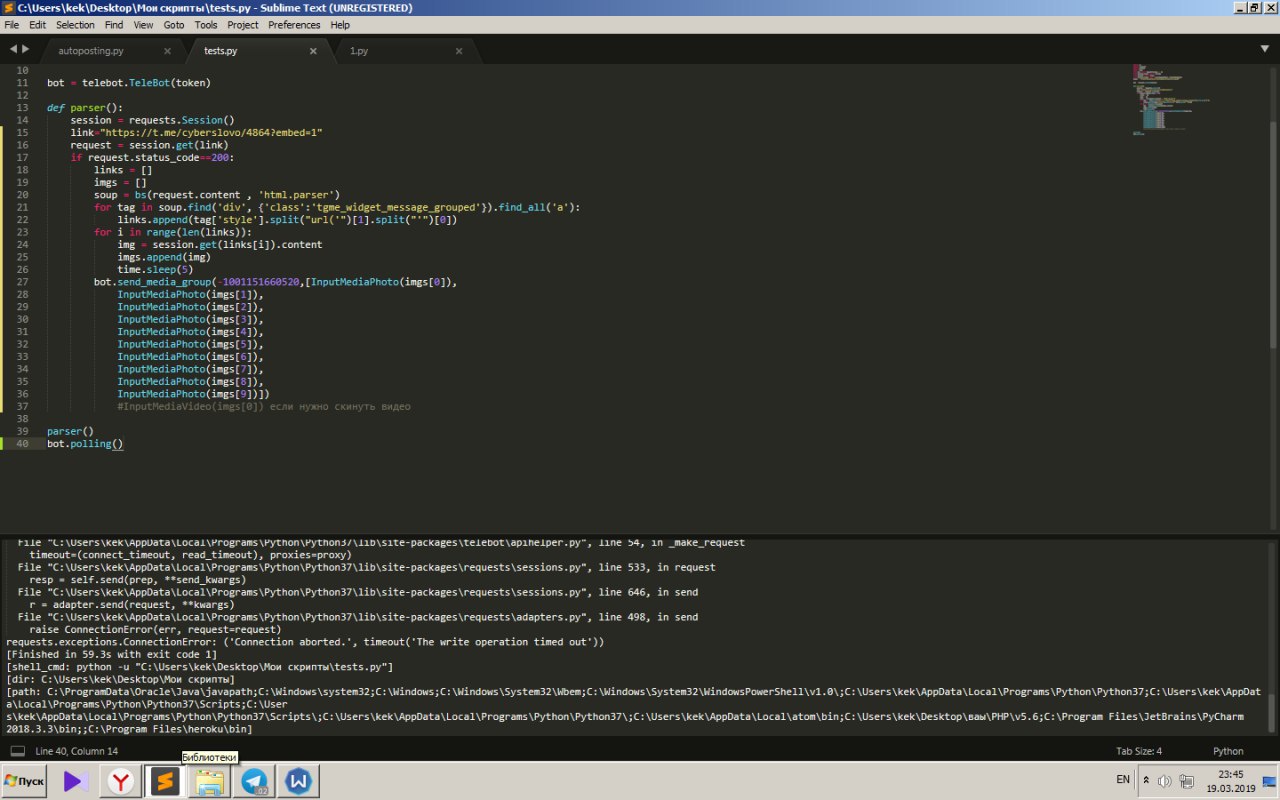Open Yandex Browser from taskbar
1280x800 pixels.
(120, 781)
